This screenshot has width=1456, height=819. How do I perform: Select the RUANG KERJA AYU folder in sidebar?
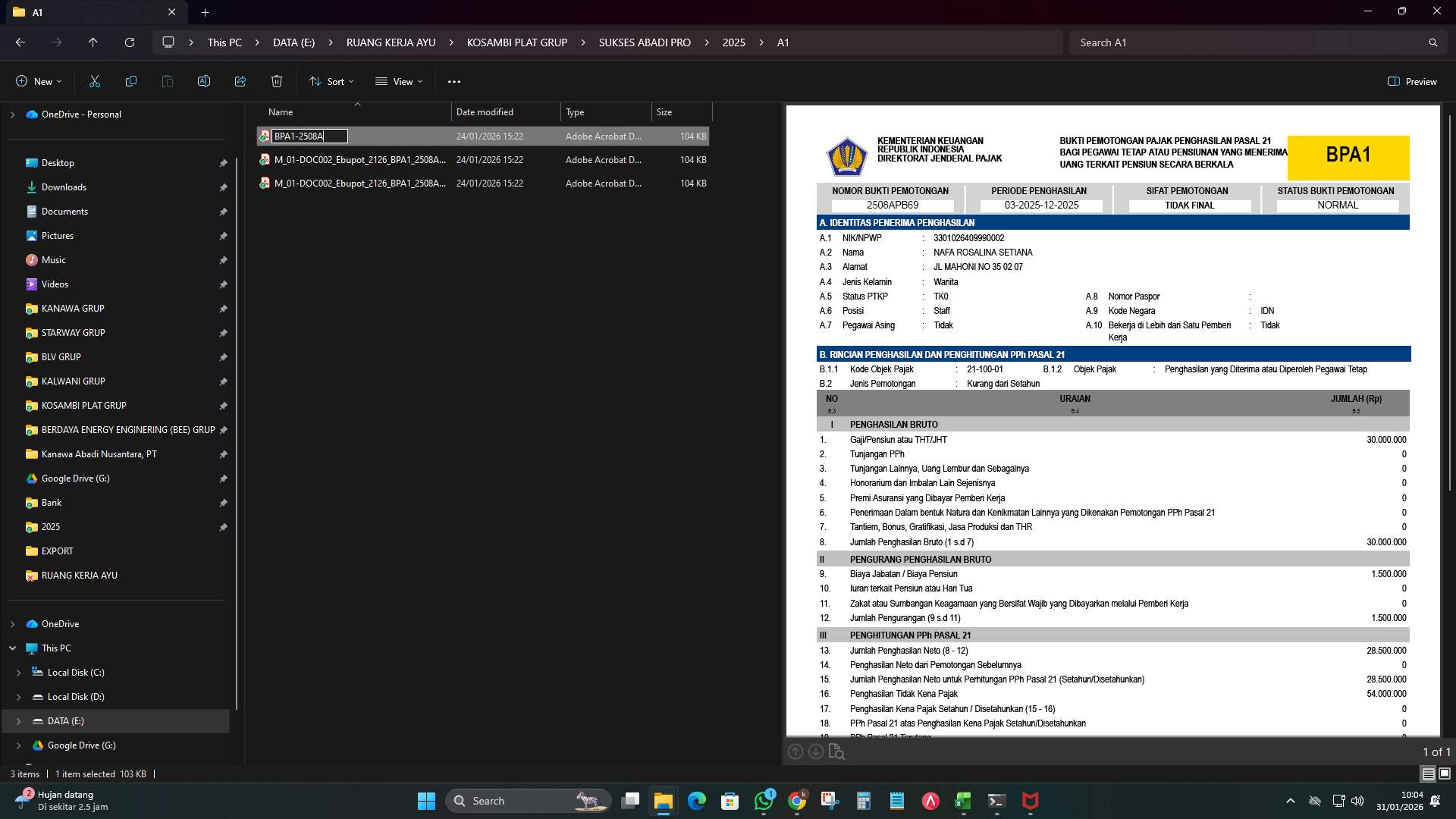click(x=79, y=575)
